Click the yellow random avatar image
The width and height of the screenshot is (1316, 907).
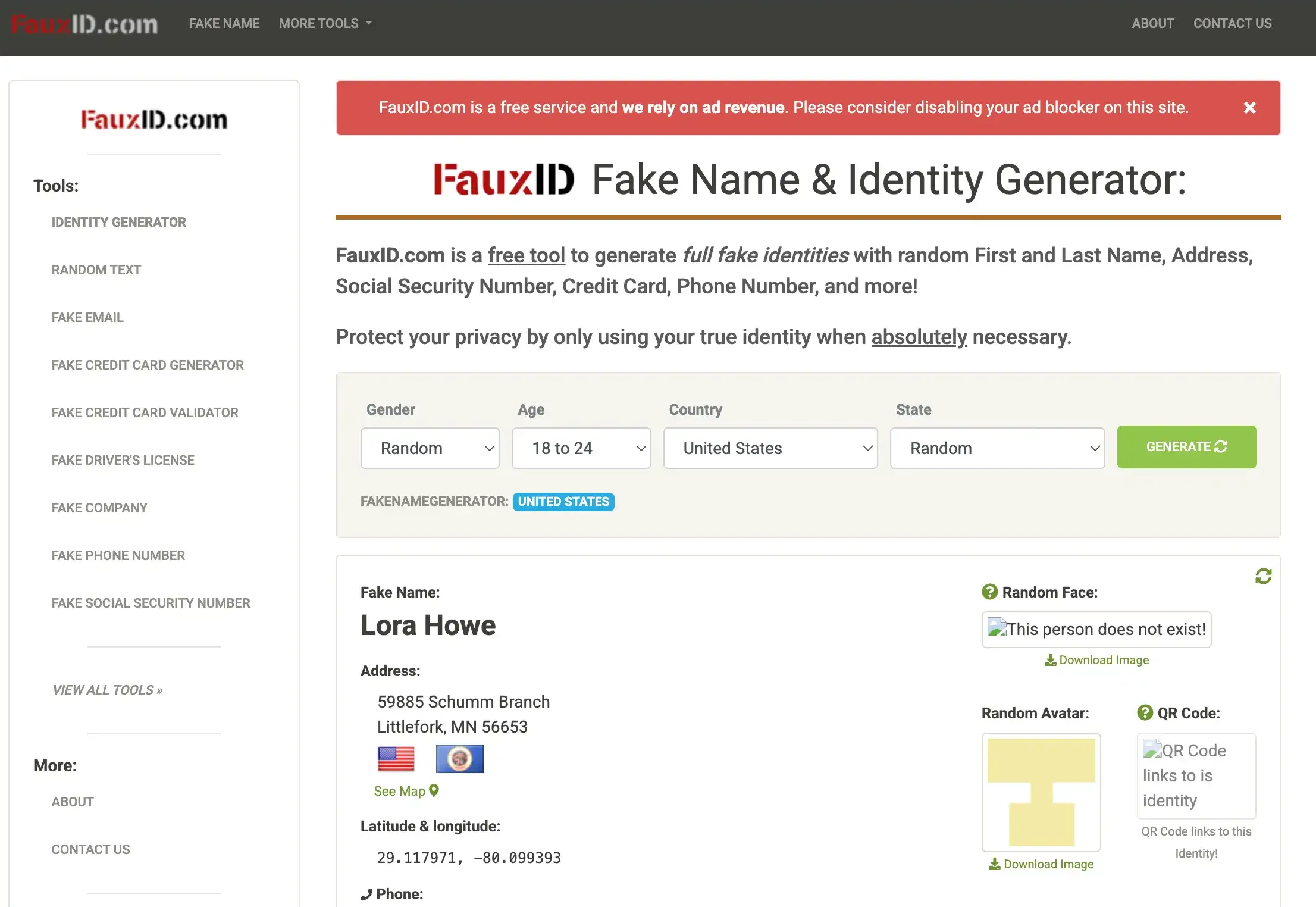1041,792
